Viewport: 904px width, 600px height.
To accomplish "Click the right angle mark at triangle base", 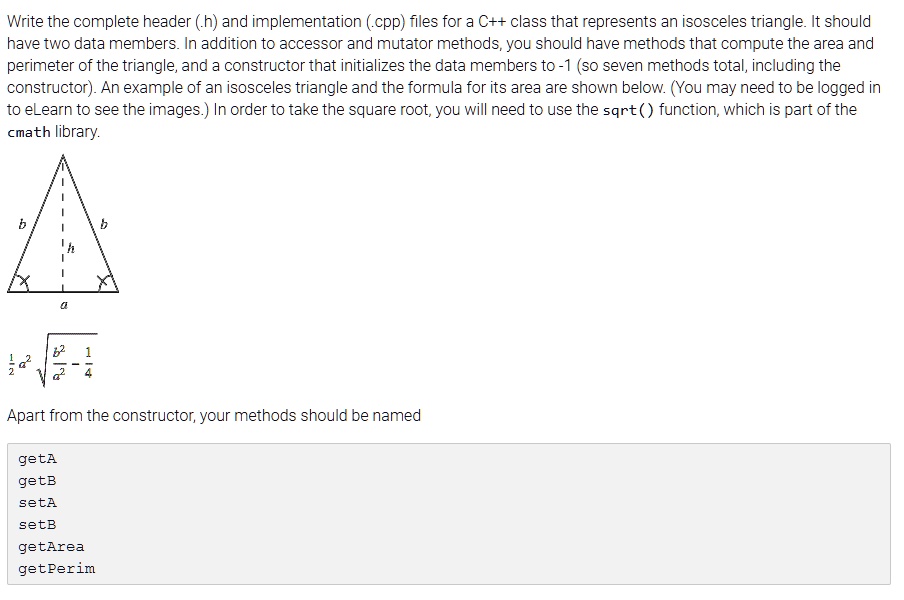I will [104, 282].
